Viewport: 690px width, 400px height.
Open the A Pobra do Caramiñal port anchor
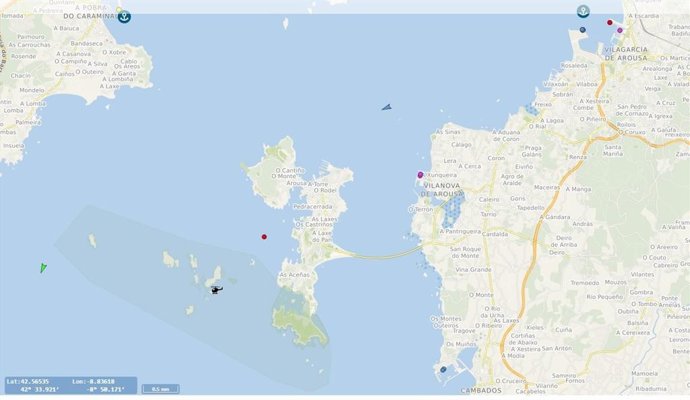pyautogui.click(x=124, y=16)
